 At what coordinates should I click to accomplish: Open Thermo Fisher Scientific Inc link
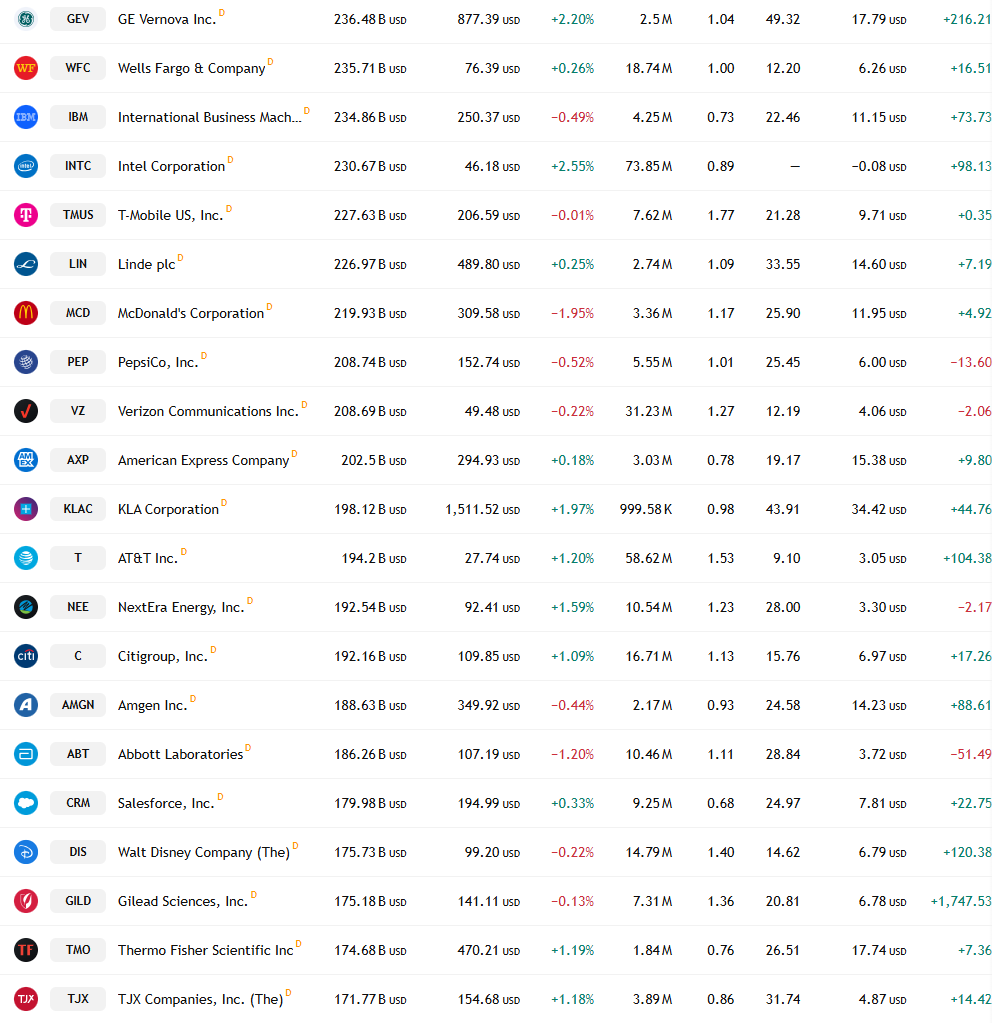206,950
